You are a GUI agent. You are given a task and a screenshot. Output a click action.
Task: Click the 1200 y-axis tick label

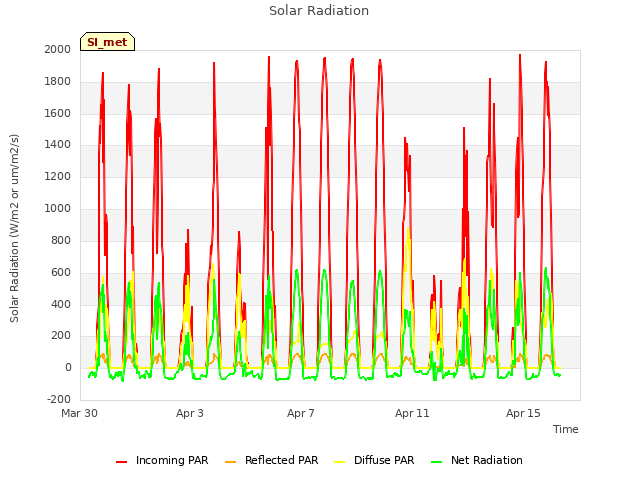[58, 176]
